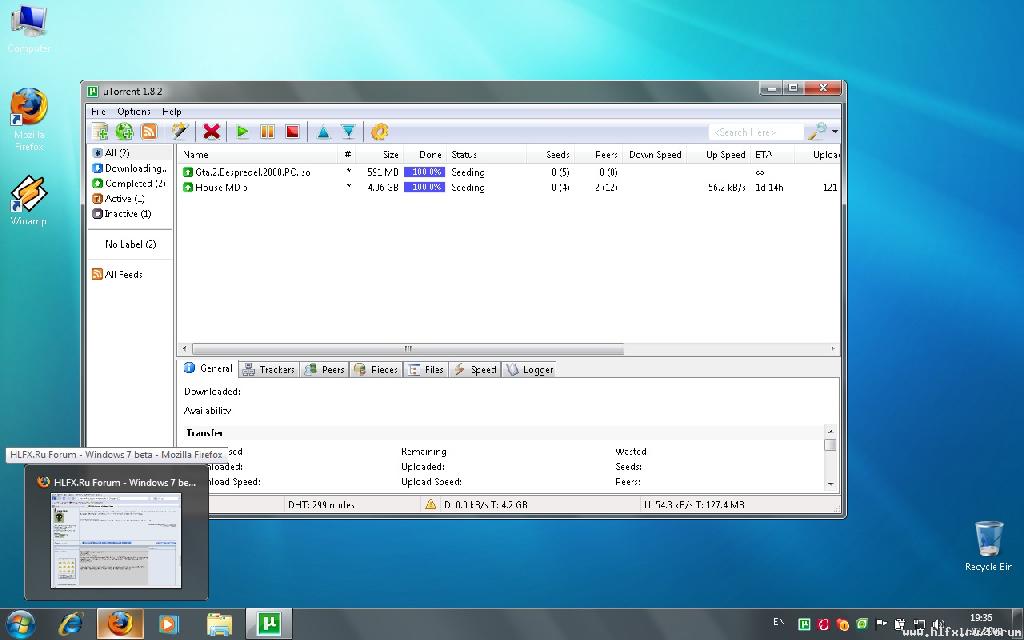Click the green Start torrent icon
The width and height of the screenshot is (1024, 640).
coord(242,132)
